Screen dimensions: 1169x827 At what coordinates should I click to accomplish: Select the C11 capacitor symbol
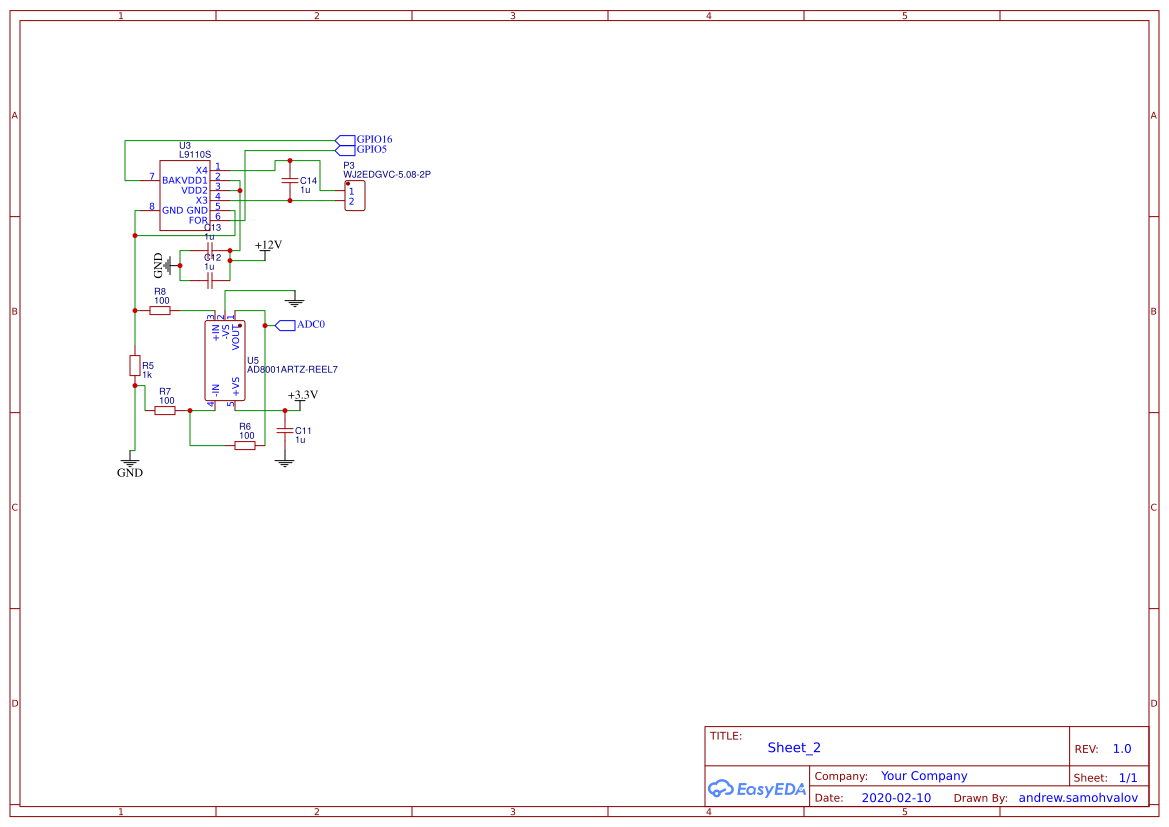(x=285, y=430)
